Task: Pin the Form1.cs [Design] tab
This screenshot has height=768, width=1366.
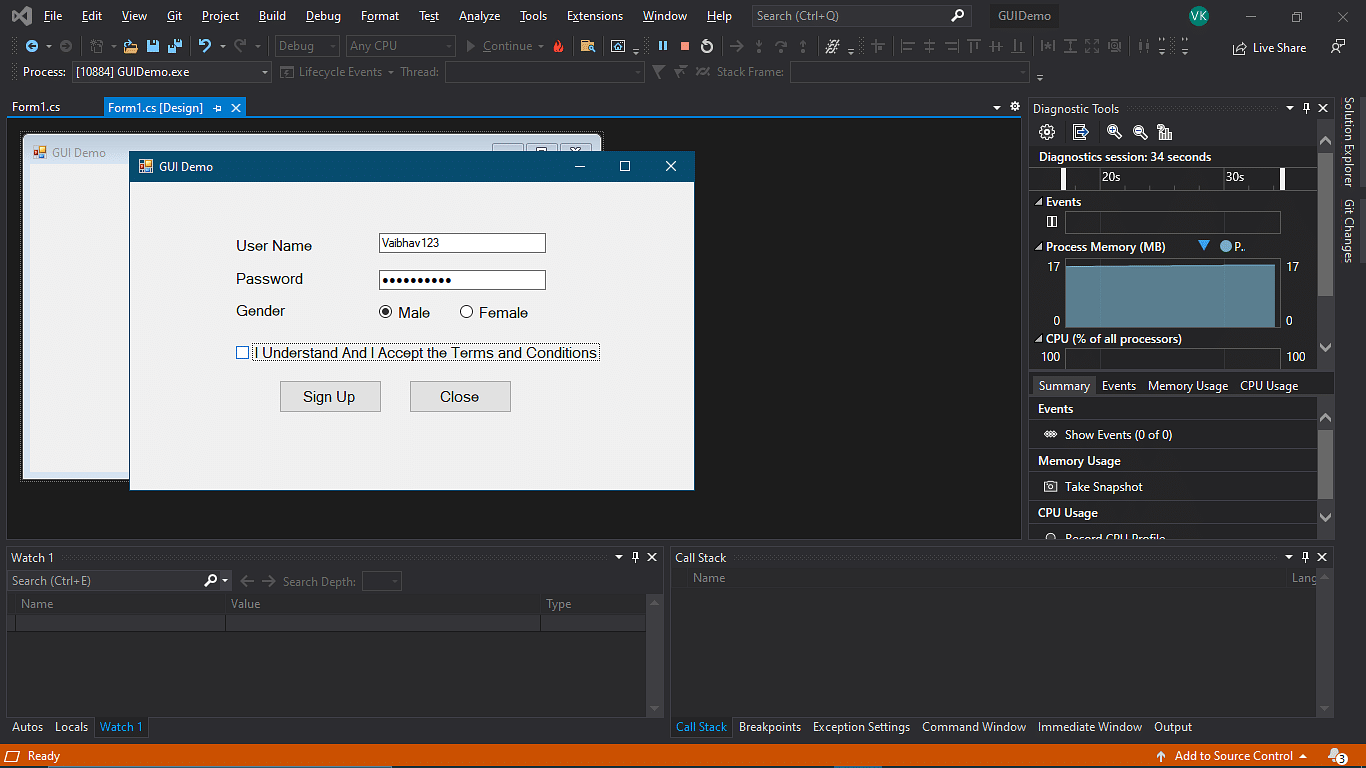Action: [x=218, y=108]
